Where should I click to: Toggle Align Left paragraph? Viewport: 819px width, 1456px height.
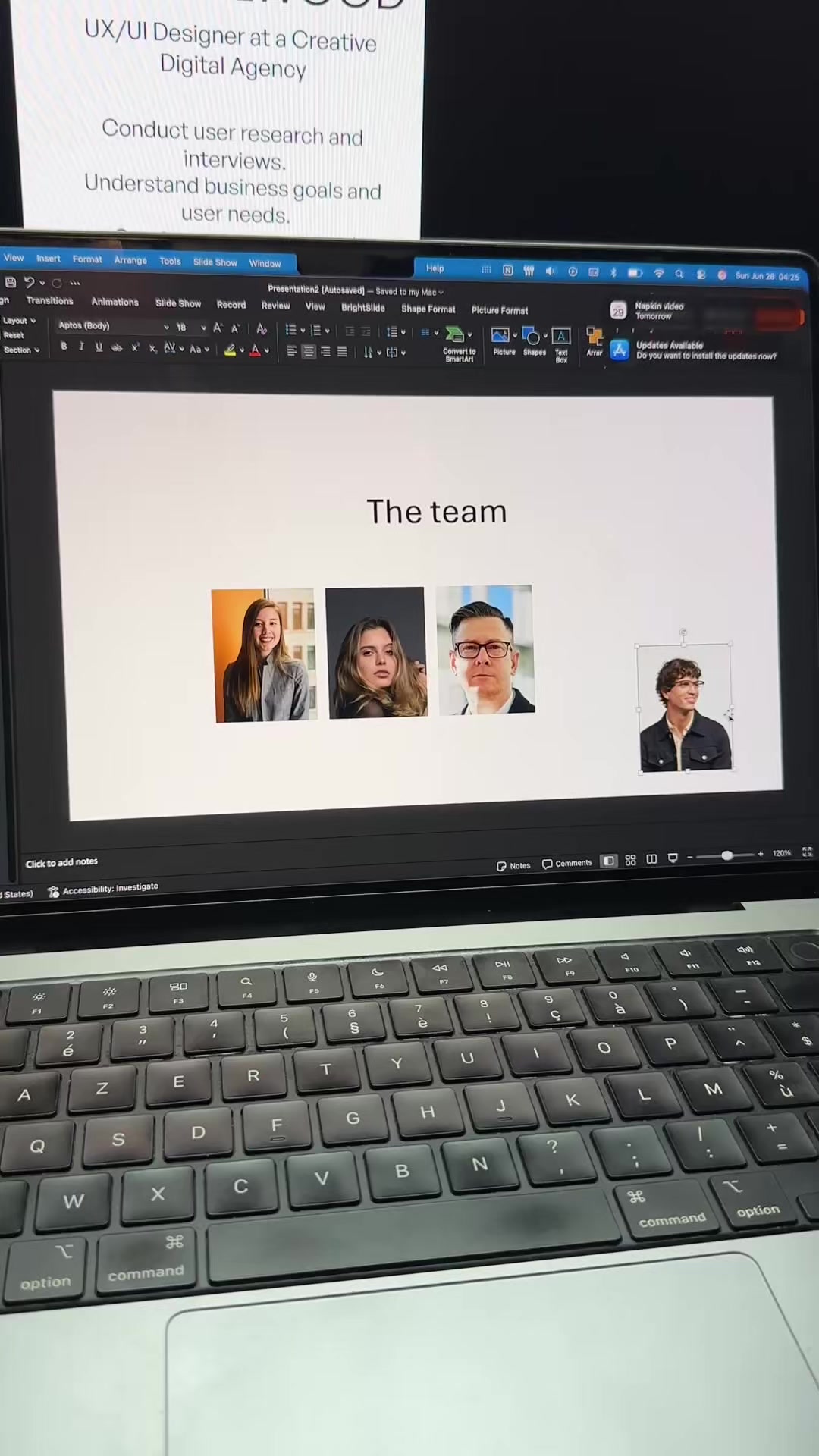click(x=292, y=351)
